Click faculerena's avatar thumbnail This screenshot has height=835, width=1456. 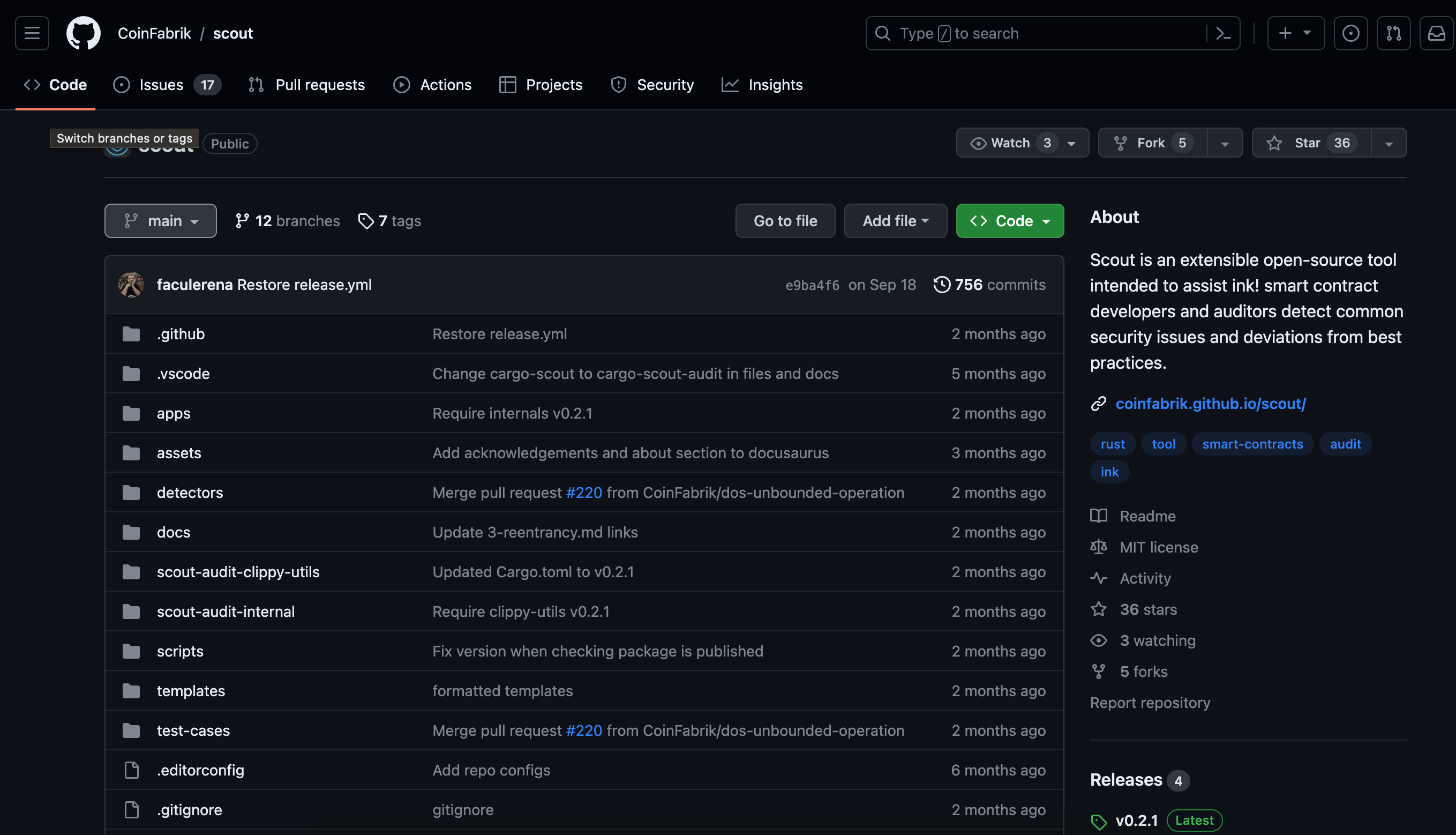[x=131, y=285]
